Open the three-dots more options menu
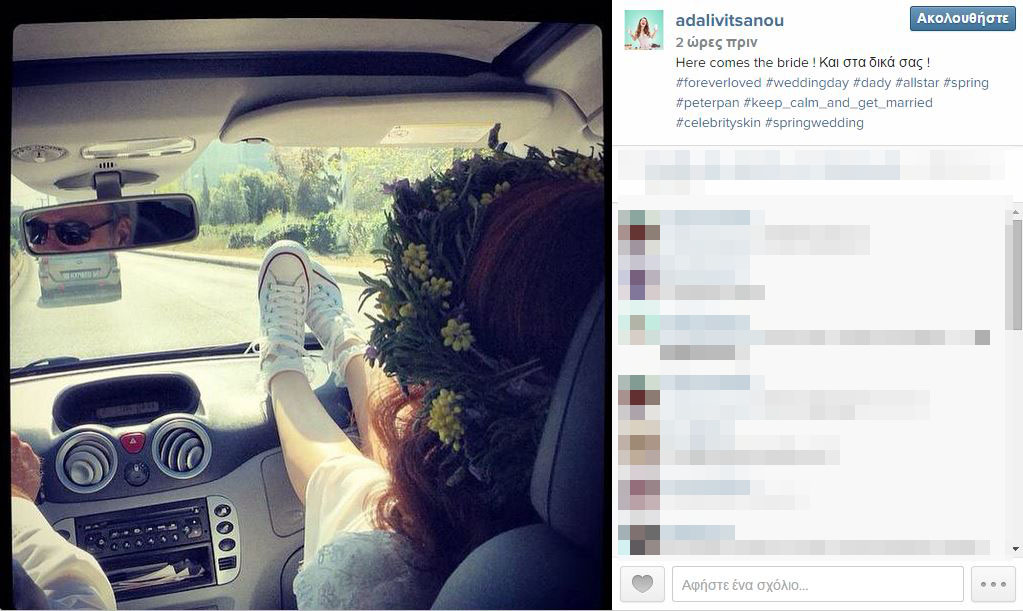Viewport: 1023px width, 611px height. pyautogui.click(x=993, y=584)
